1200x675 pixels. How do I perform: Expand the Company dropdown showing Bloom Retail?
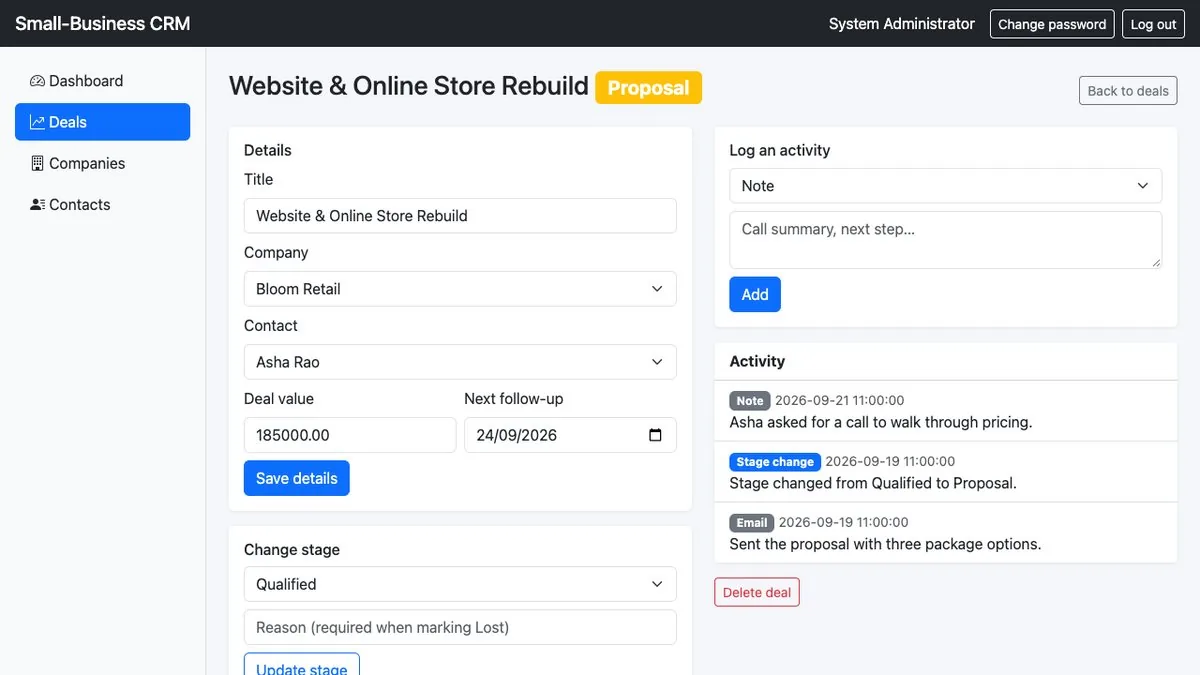coord(460,289)
